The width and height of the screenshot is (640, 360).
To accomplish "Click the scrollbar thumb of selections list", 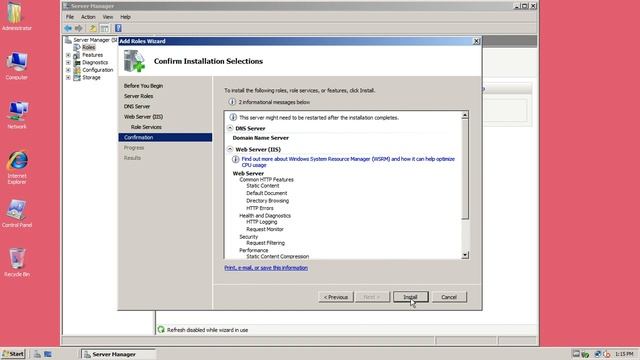I will [465, 169].
